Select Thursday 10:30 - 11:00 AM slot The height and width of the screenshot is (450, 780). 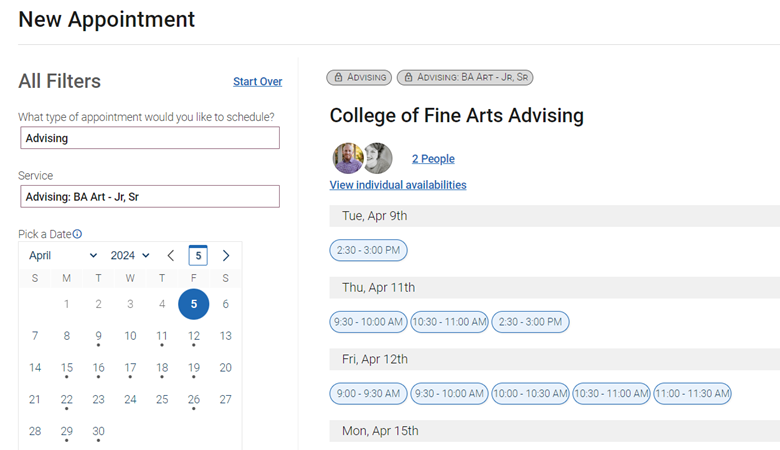pos(449,322)
